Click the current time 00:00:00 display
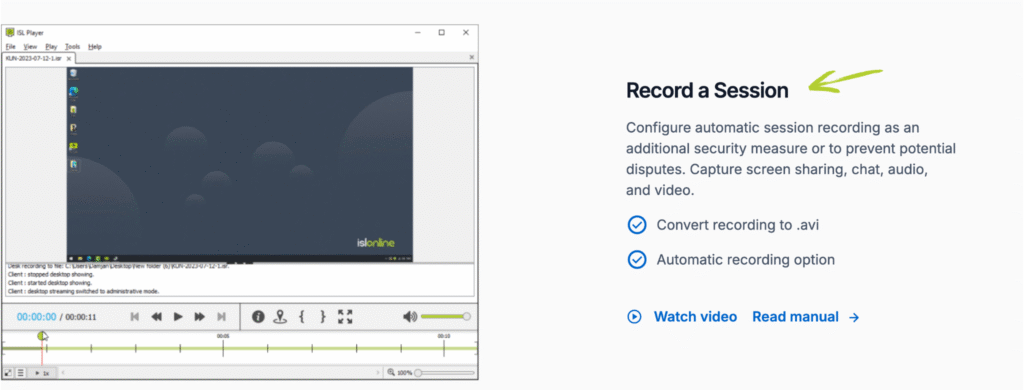 pos(37,317)
